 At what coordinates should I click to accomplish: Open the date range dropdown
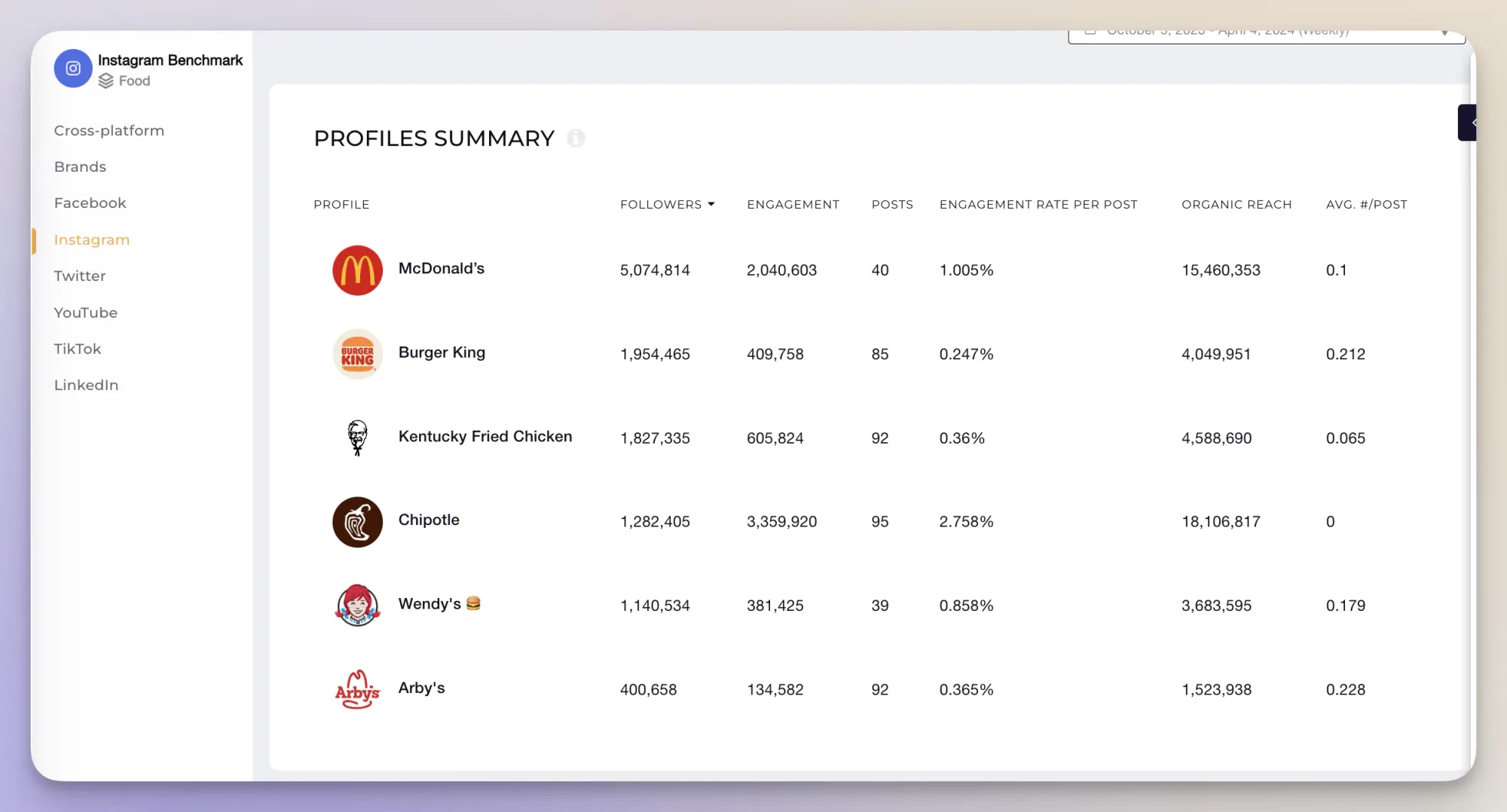click(1266, 36)
